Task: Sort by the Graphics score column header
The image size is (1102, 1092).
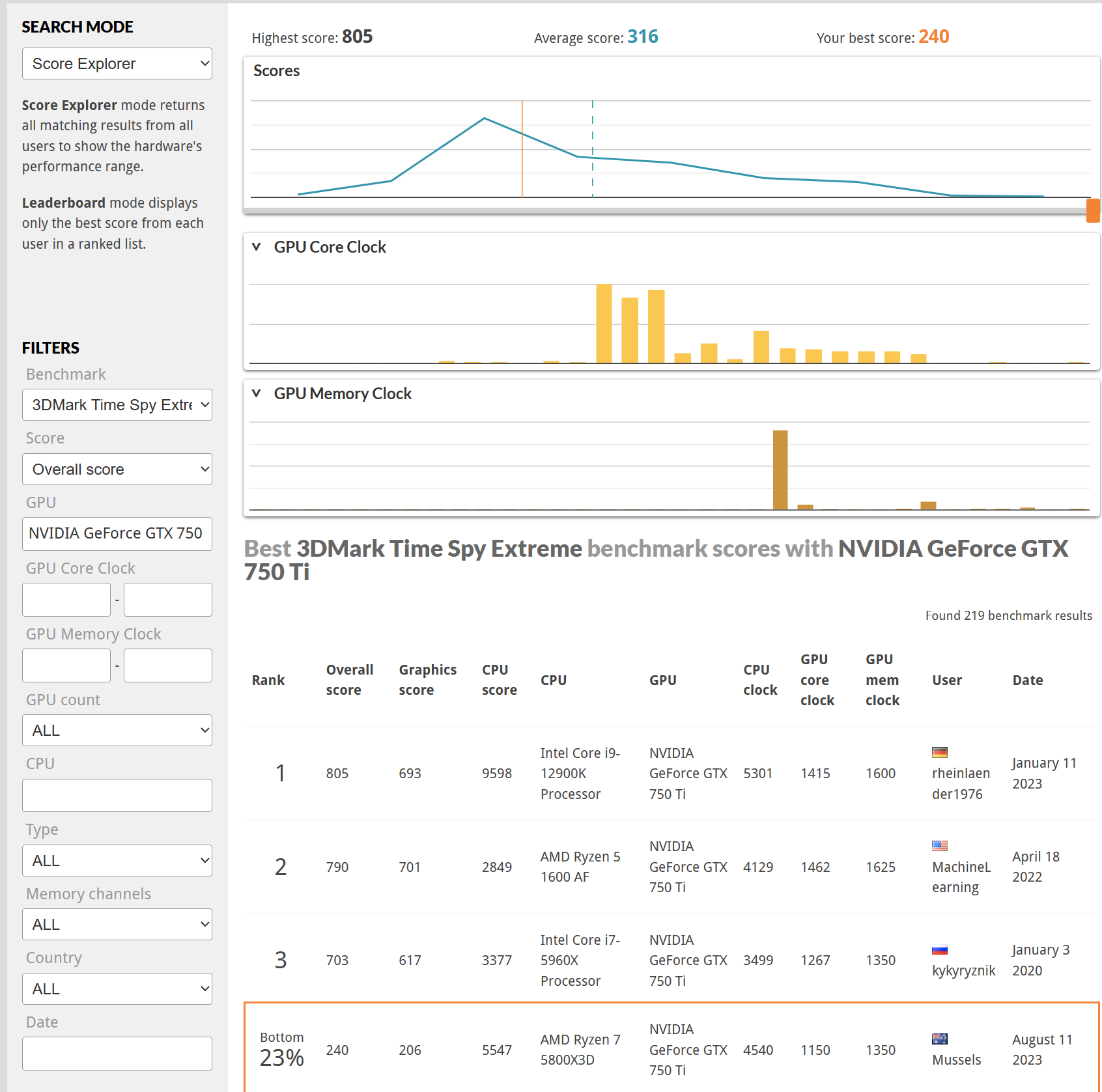Action: 428,680
